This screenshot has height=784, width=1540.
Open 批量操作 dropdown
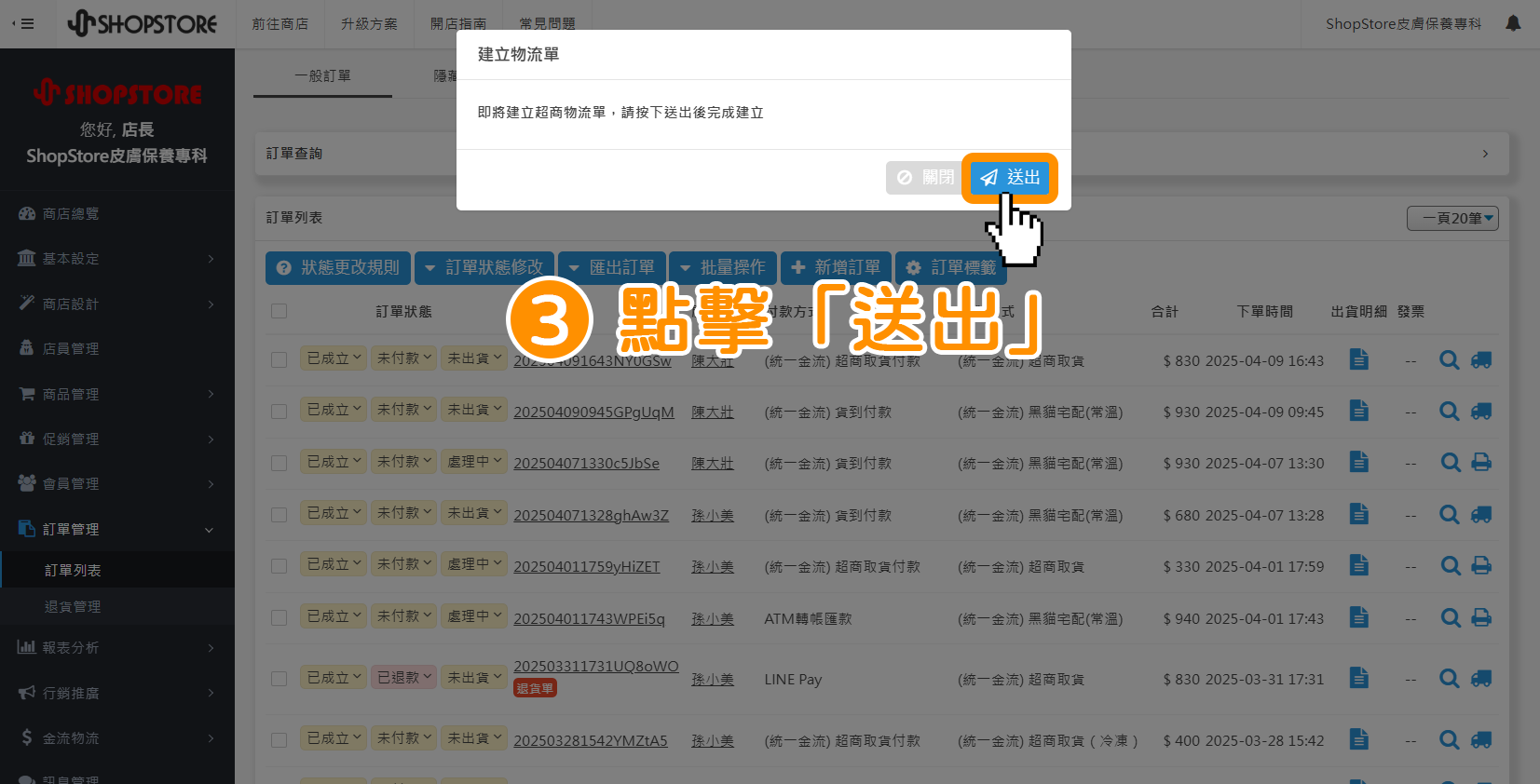coord(723,268)
